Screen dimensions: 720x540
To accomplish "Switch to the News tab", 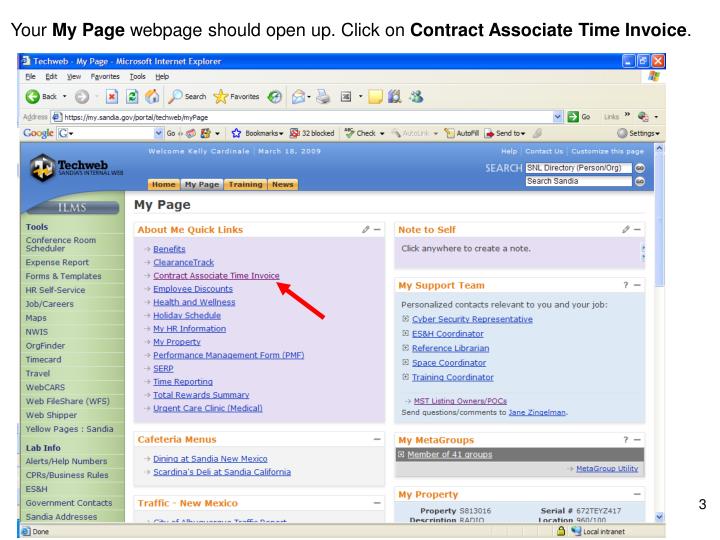I will coord(282,184).
